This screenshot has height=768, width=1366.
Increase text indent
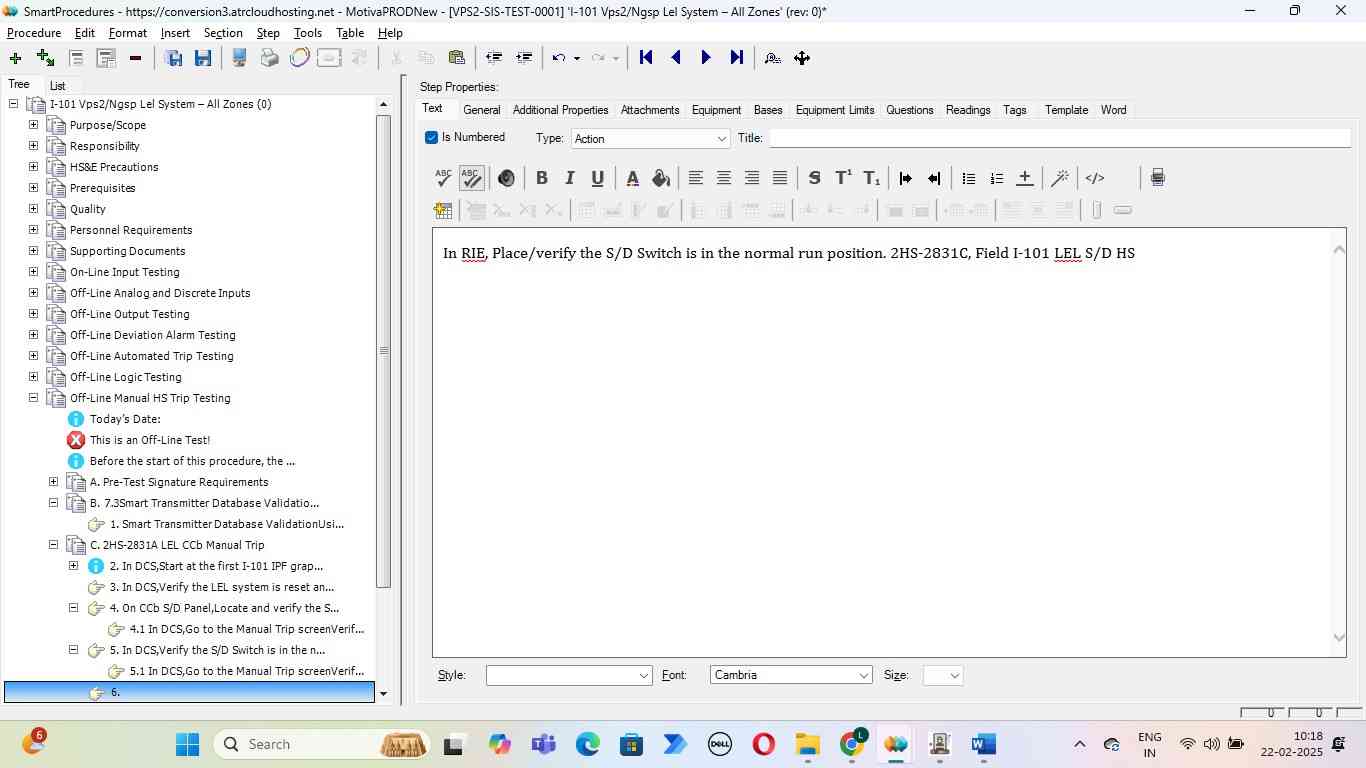tap(906, 178)
